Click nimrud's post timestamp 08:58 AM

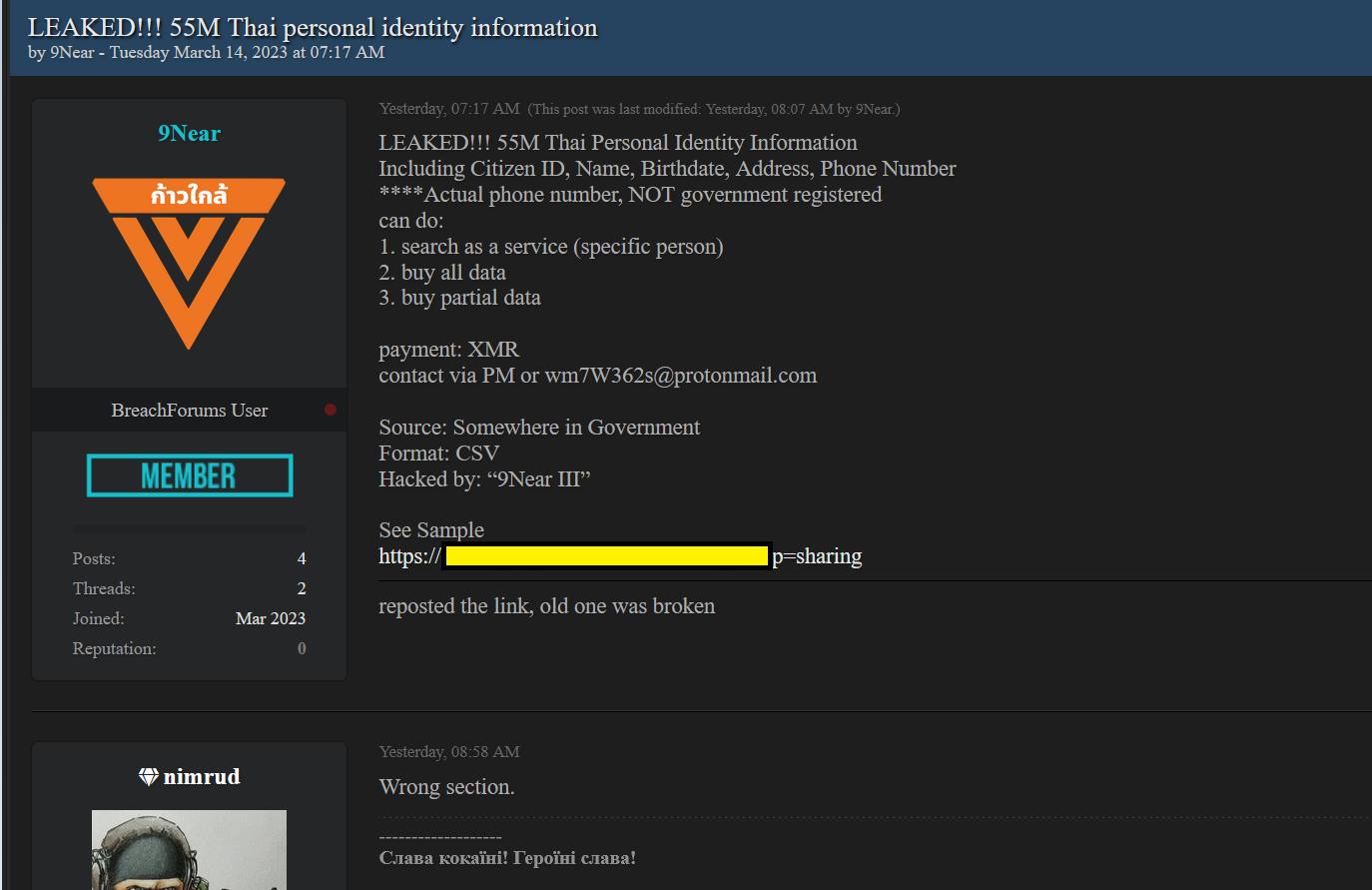click(x=449, y=752)
